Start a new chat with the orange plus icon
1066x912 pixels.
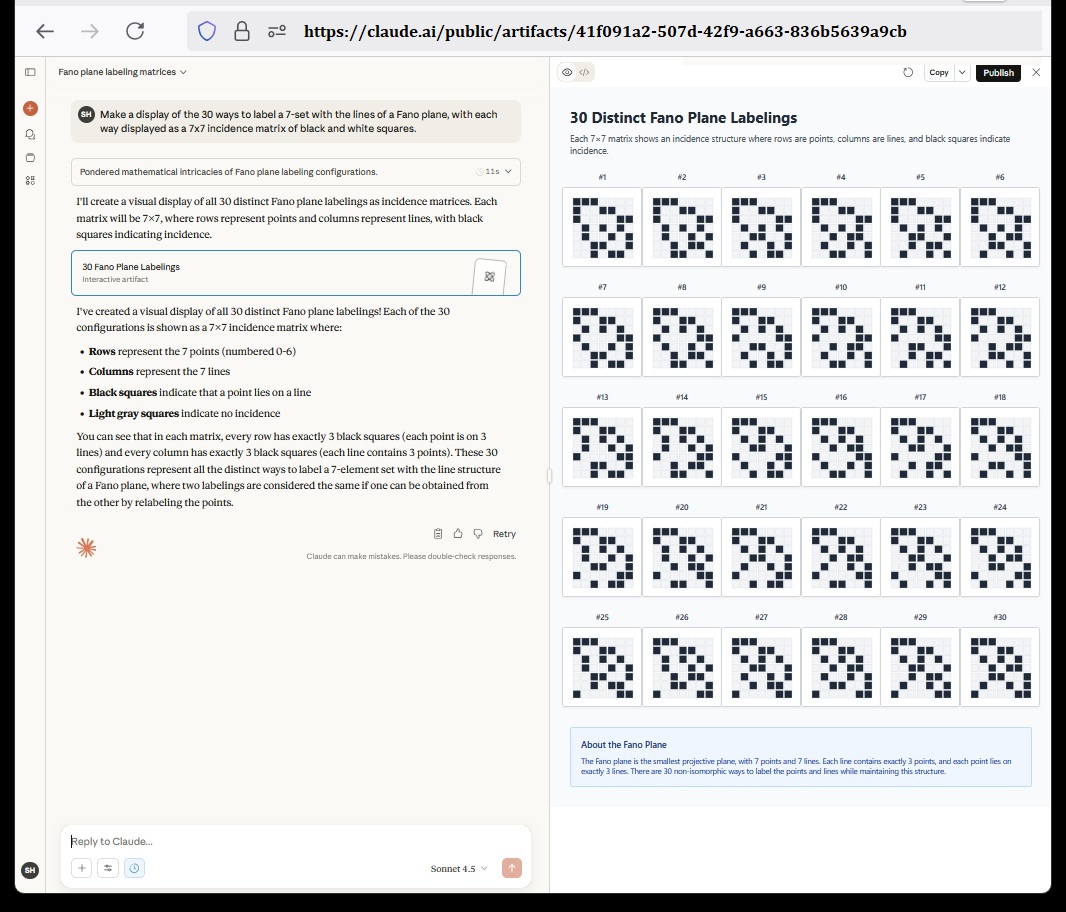[30, 108]
